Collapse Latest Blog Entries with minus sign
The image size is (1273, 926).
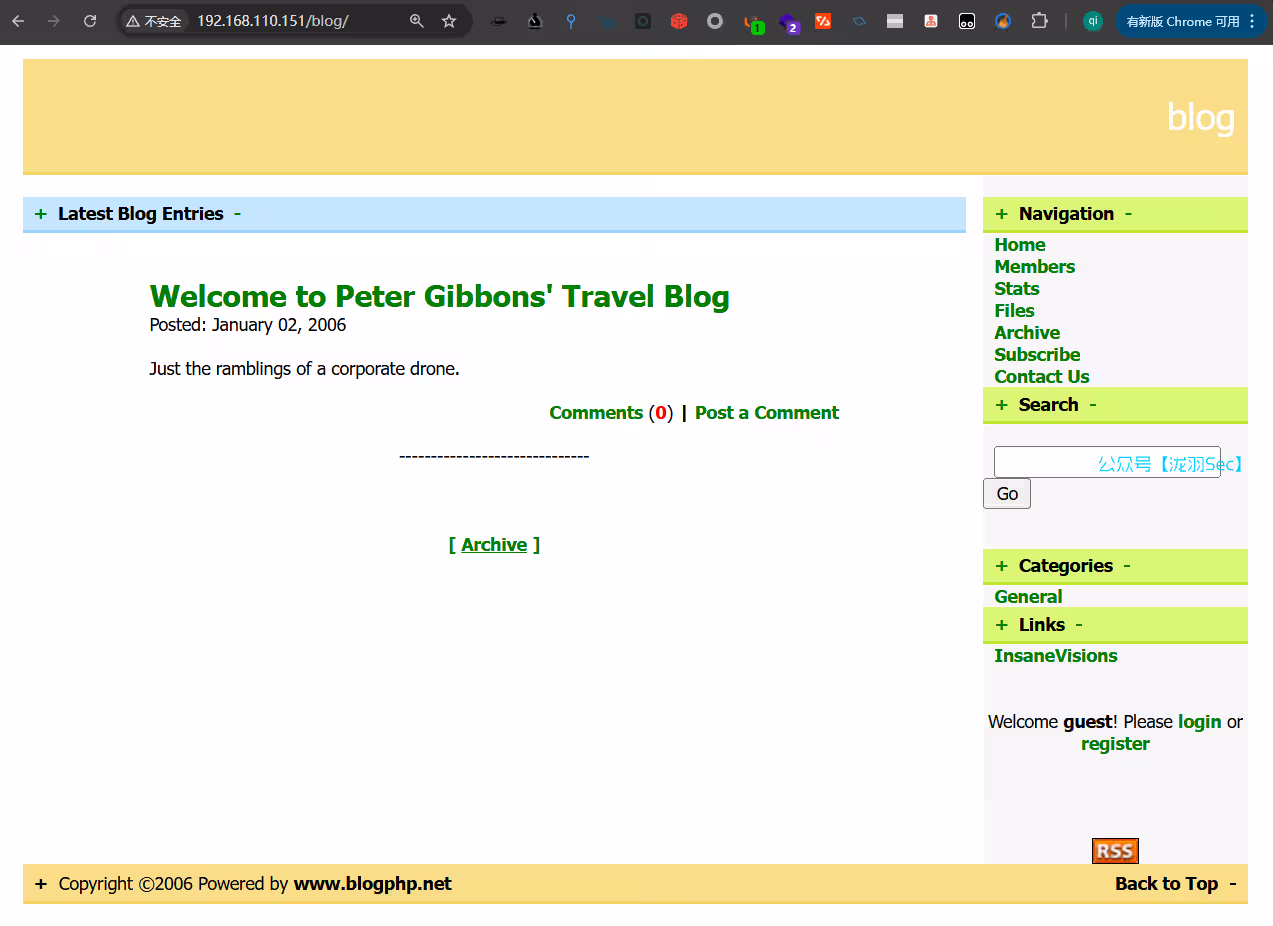pos(237,213)
